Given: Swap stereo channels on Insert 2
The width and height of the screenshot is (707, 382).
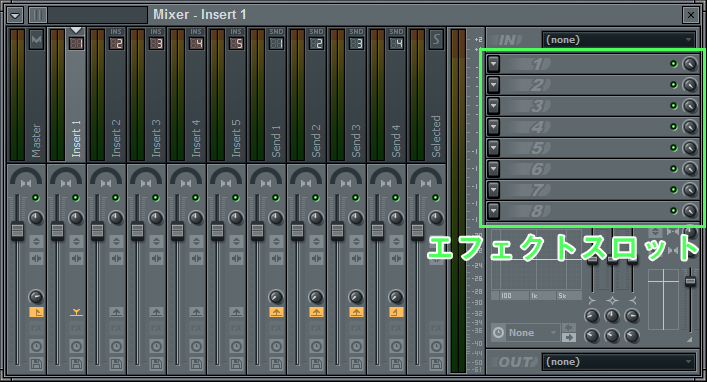Looking at the screenshot, I should tap(116, 259).
